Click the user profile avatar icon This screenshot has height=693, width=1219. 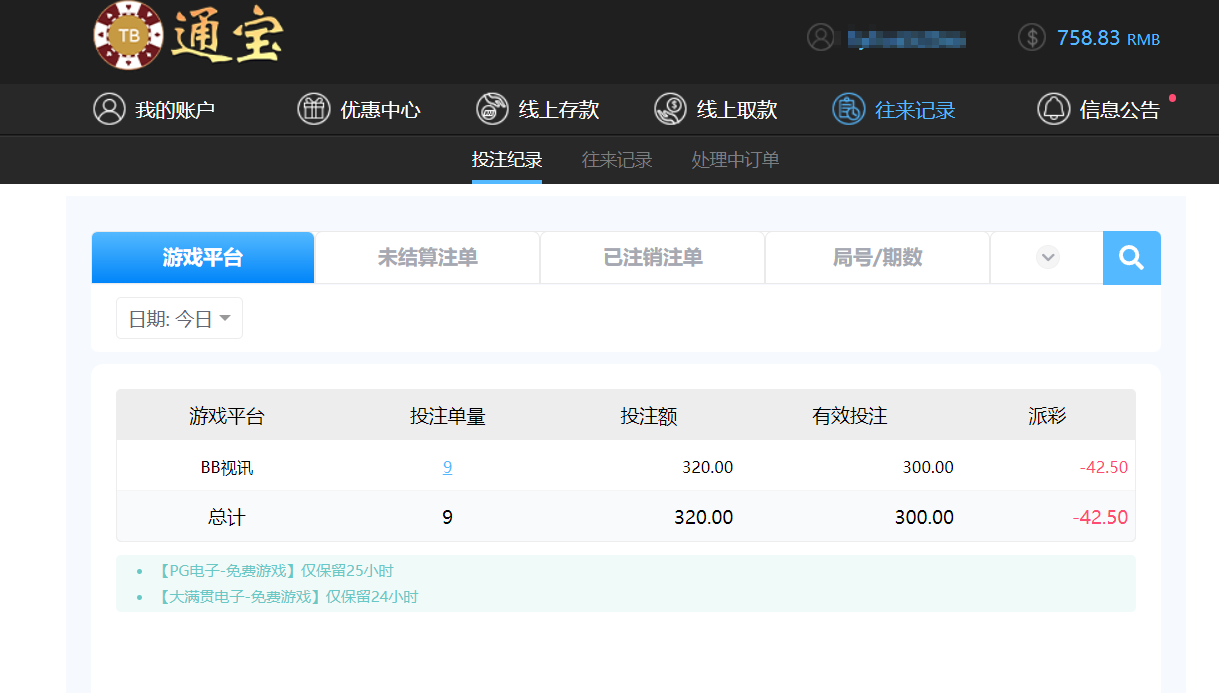[x=822, y=37]
